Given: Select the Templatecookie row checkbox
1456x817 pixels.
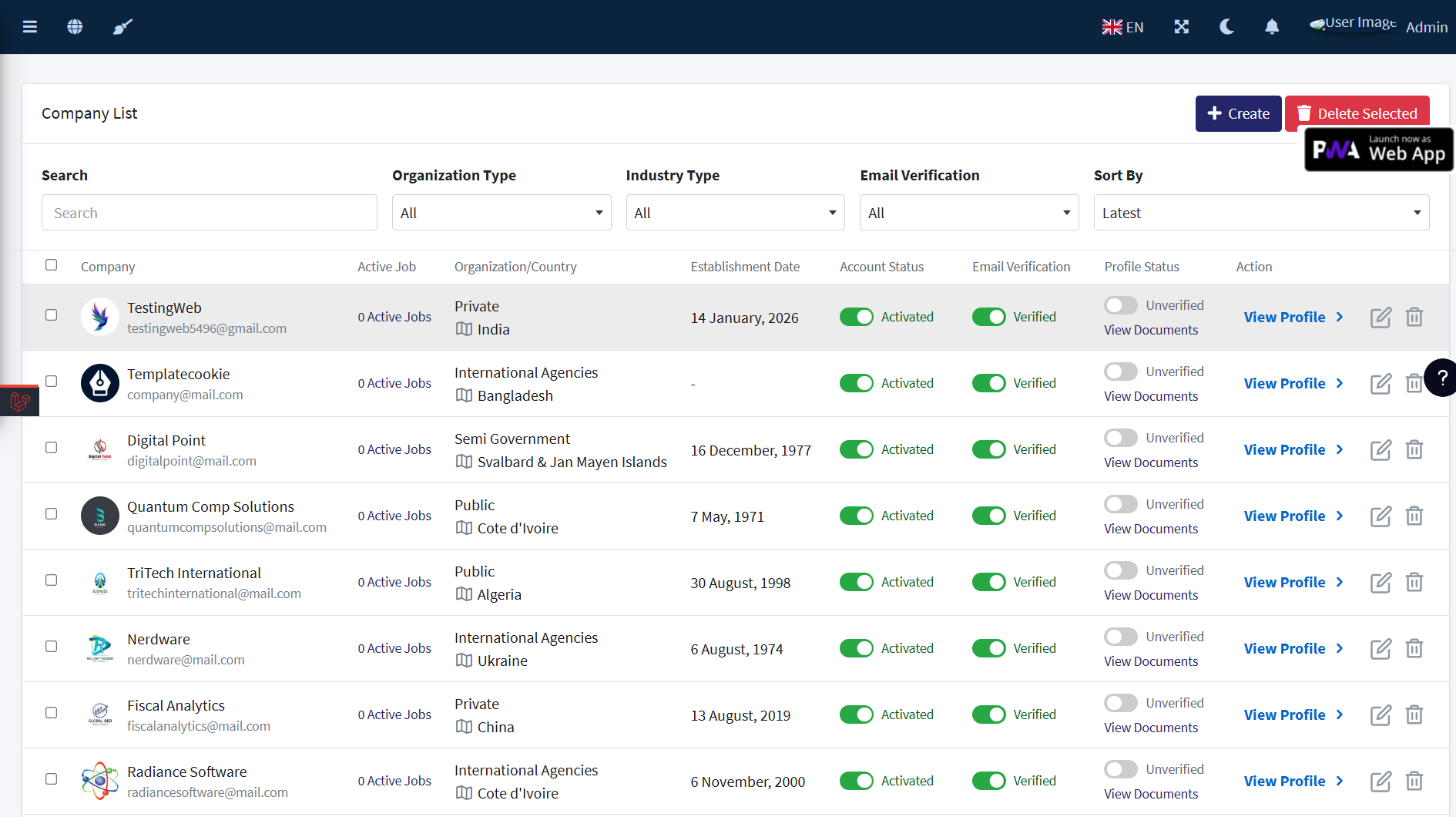Looking at the screenshot, I should coord(51,382).
